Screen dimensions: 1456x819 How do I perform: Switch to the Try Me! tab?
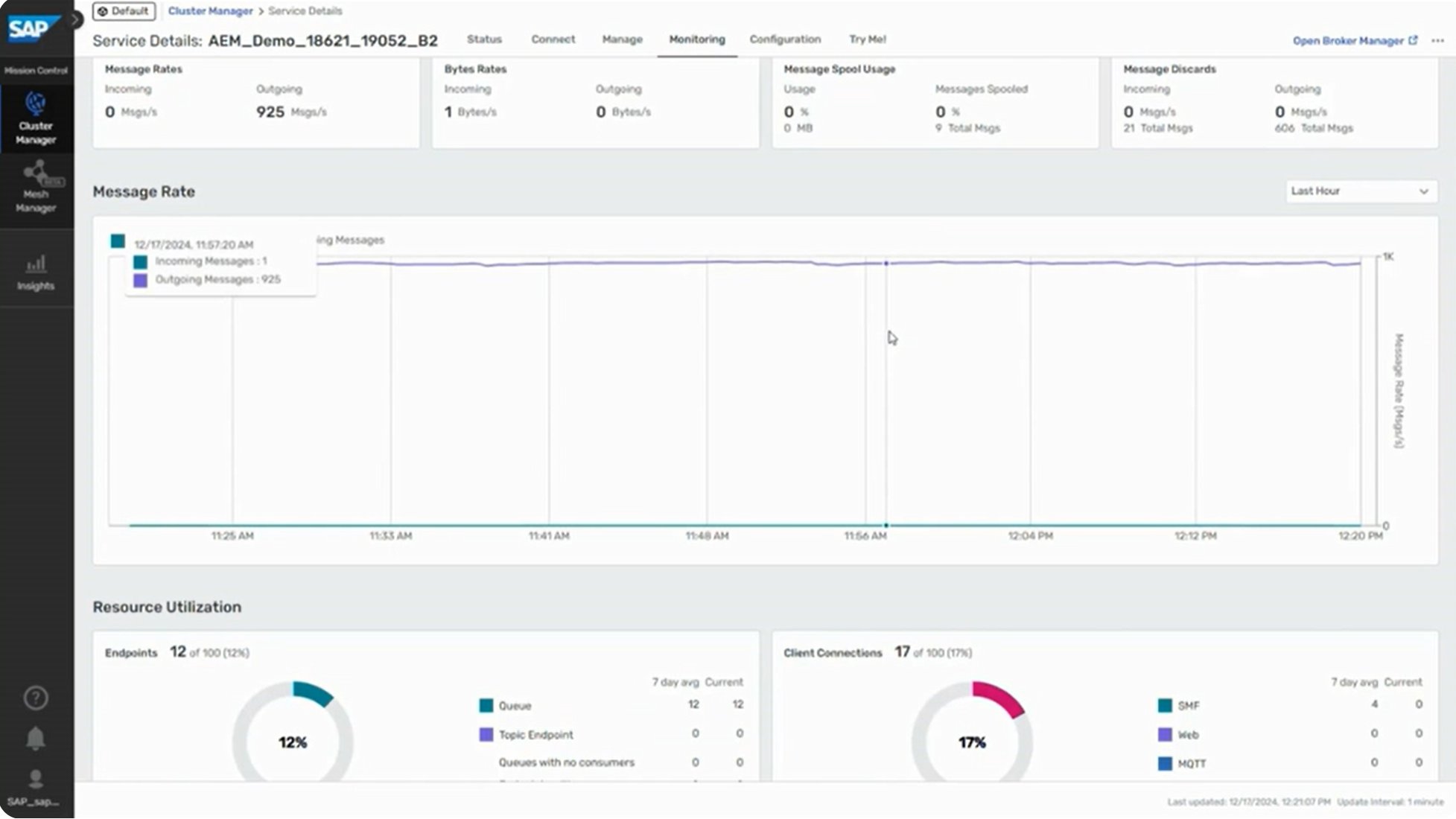pos(867,39)
